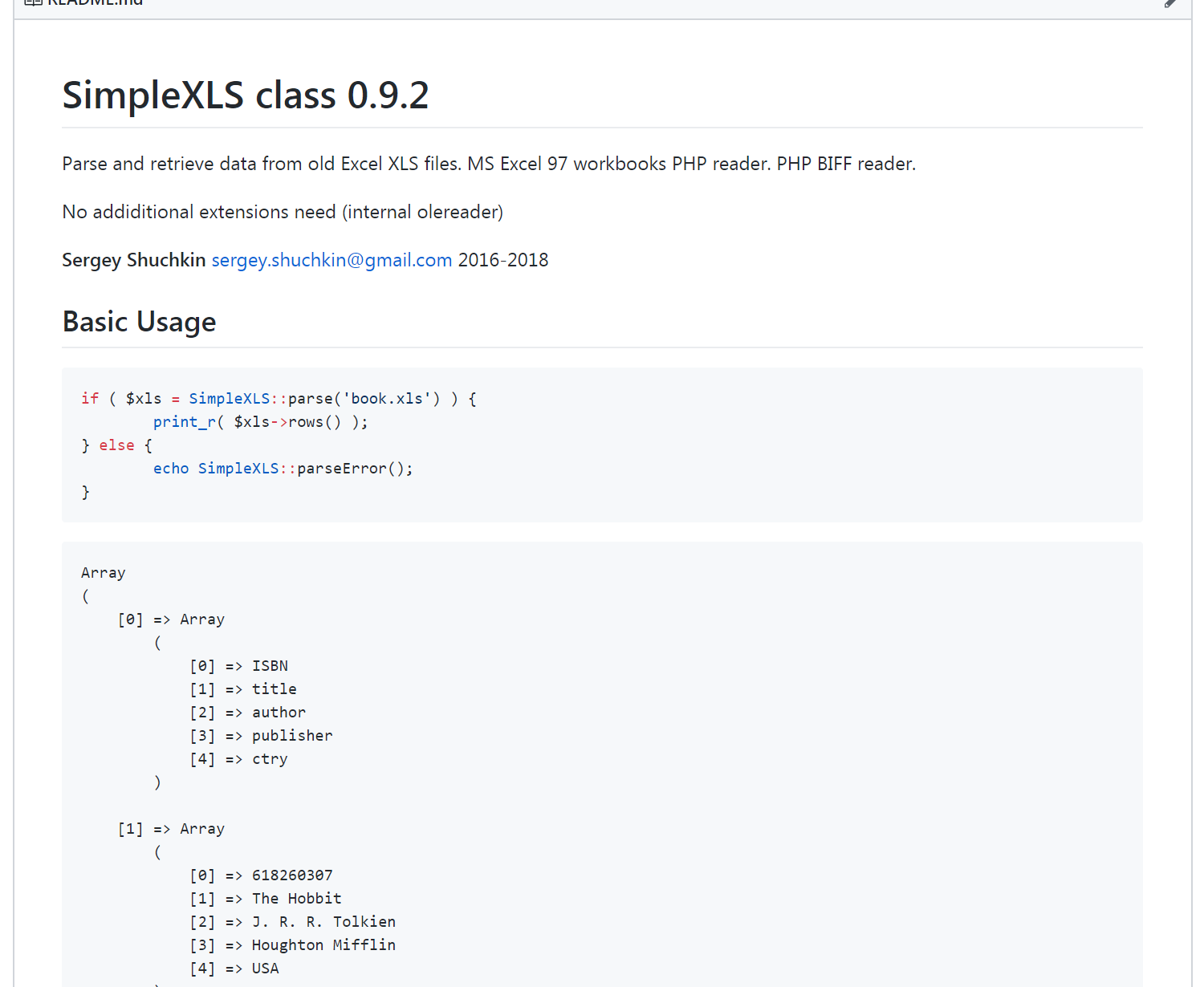
Task: Click the print_r code line
Action: [x=261, y=422]
